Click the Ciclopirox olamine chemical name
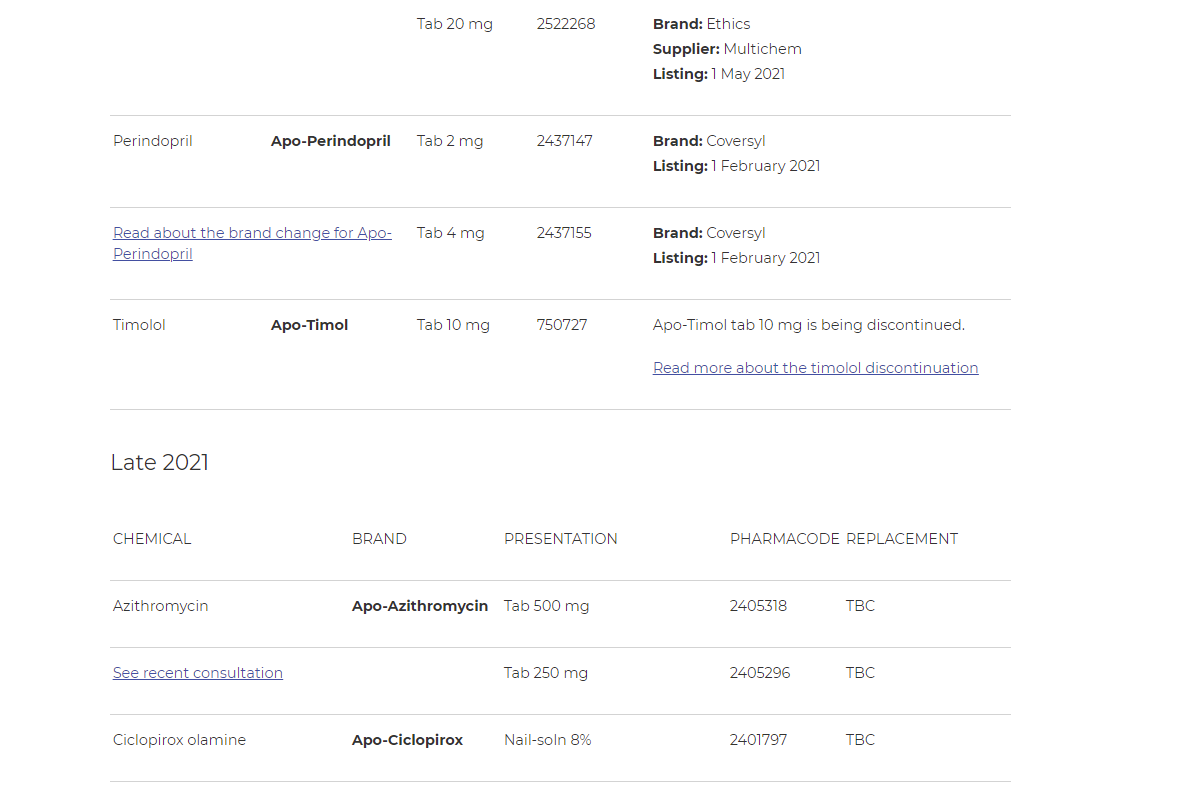 [179, 740]
